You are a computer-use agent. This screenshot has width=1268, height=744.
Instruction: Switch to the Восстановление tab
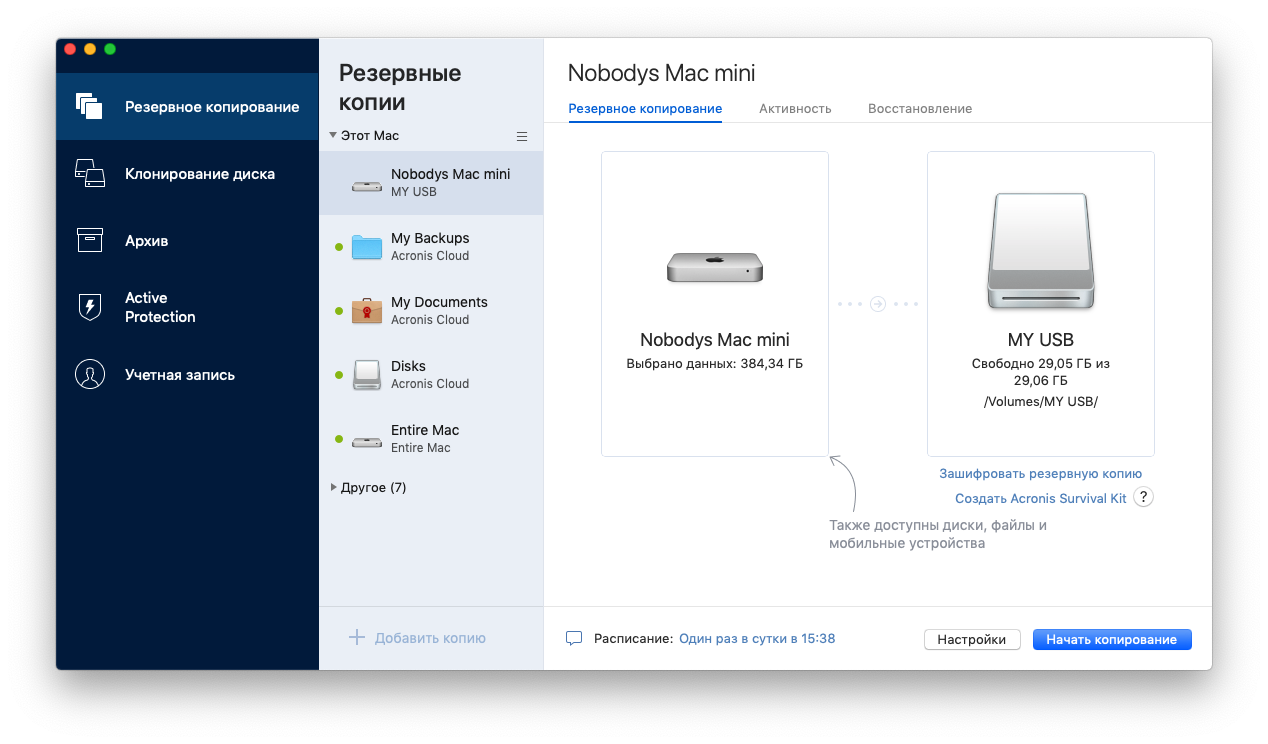coord(920,108)
